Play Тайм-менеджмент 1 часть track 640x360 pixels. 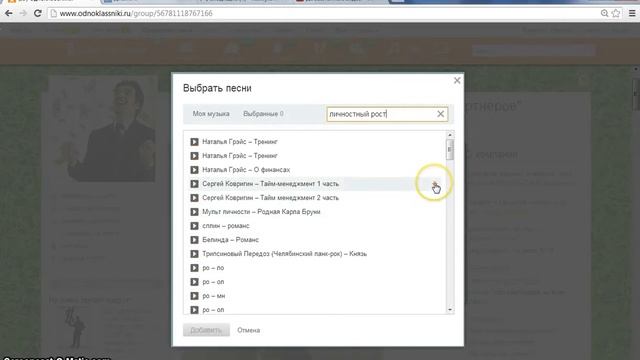click(194, 184)
